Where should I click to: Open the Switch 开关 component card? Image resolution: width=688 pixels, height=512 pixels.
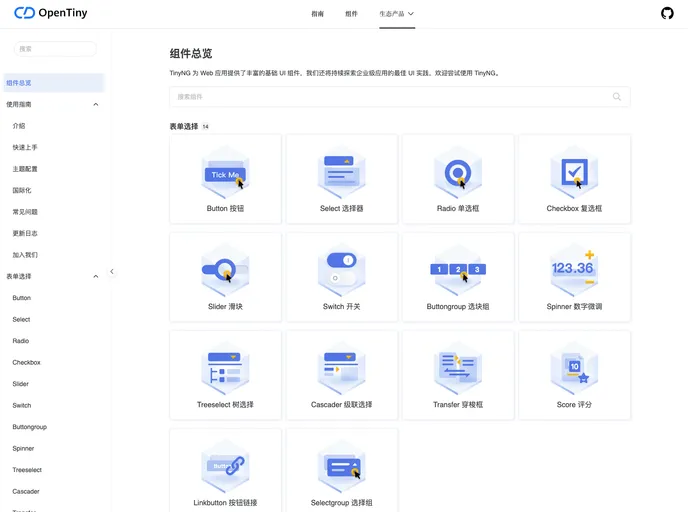pyautogui.click(x=342, y=277)
